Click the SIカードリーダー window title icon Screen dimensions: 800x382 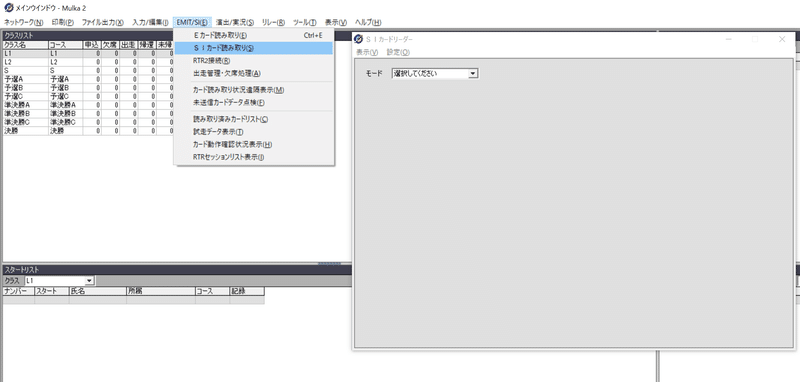tap(359, 39)
